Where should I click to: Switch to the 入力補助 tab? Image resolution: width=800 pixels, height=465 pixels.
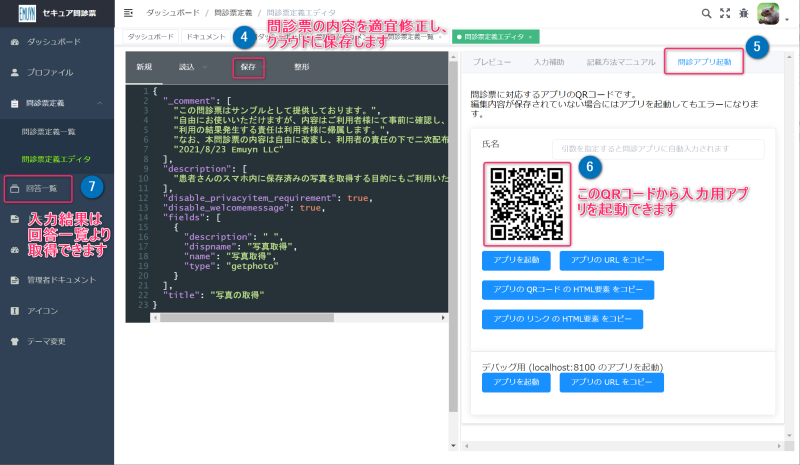tap(549, 62)
